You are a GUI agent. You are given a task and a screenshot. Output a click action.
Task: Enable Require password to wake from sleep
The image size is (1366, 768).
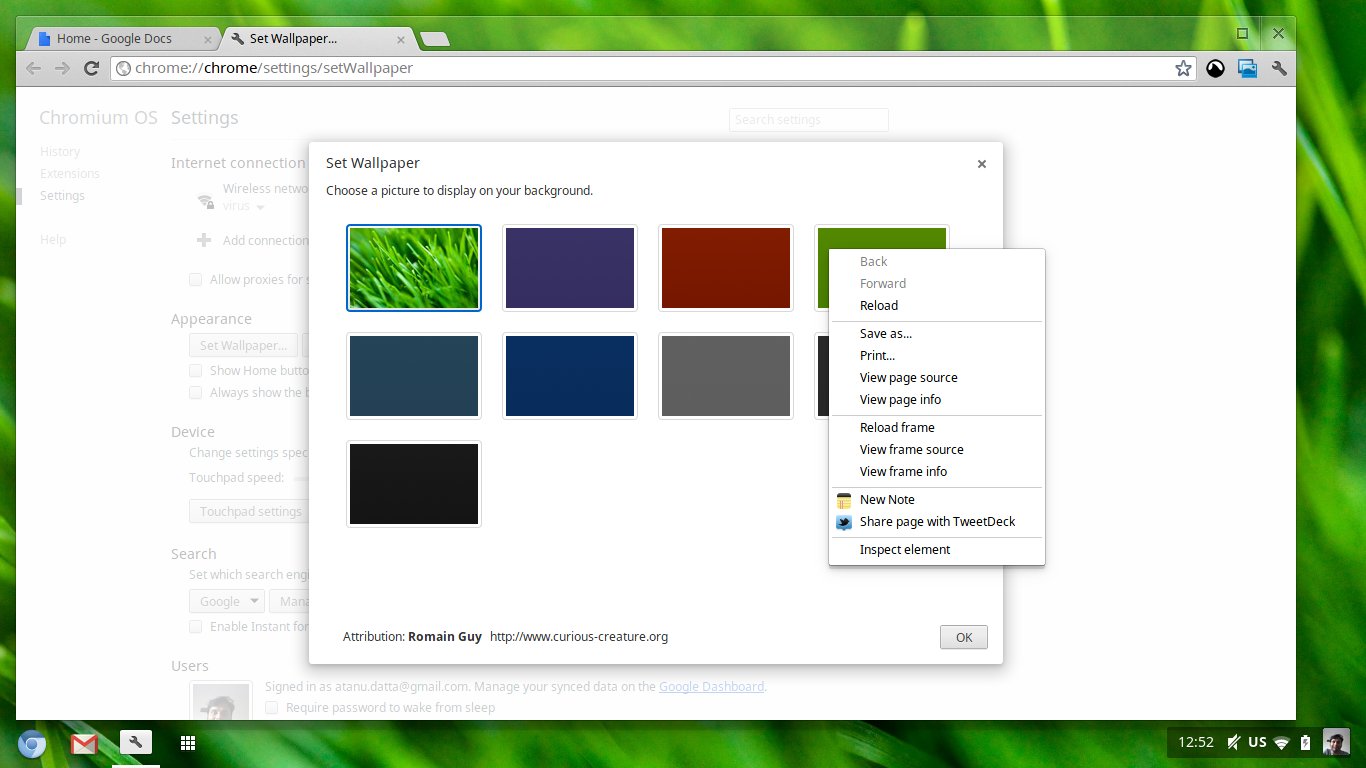(x=272, y=708)
